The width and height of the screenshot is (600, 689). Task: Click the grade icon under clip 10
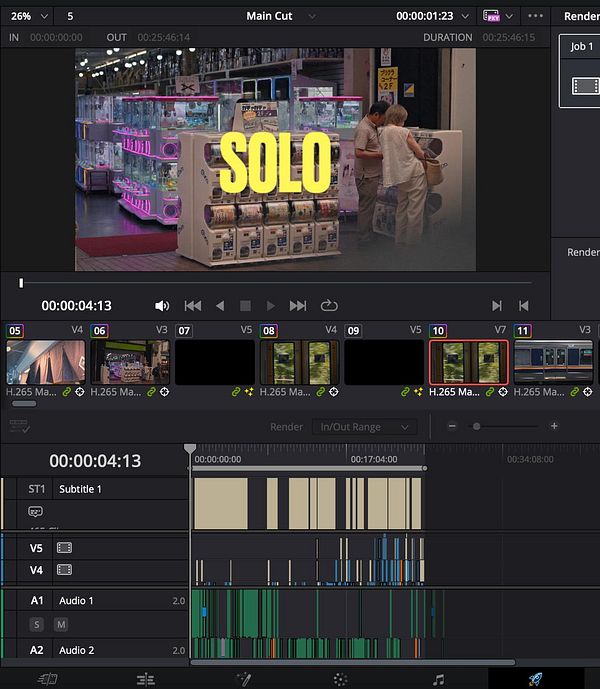pyautogui.click(x=503, y=392)
